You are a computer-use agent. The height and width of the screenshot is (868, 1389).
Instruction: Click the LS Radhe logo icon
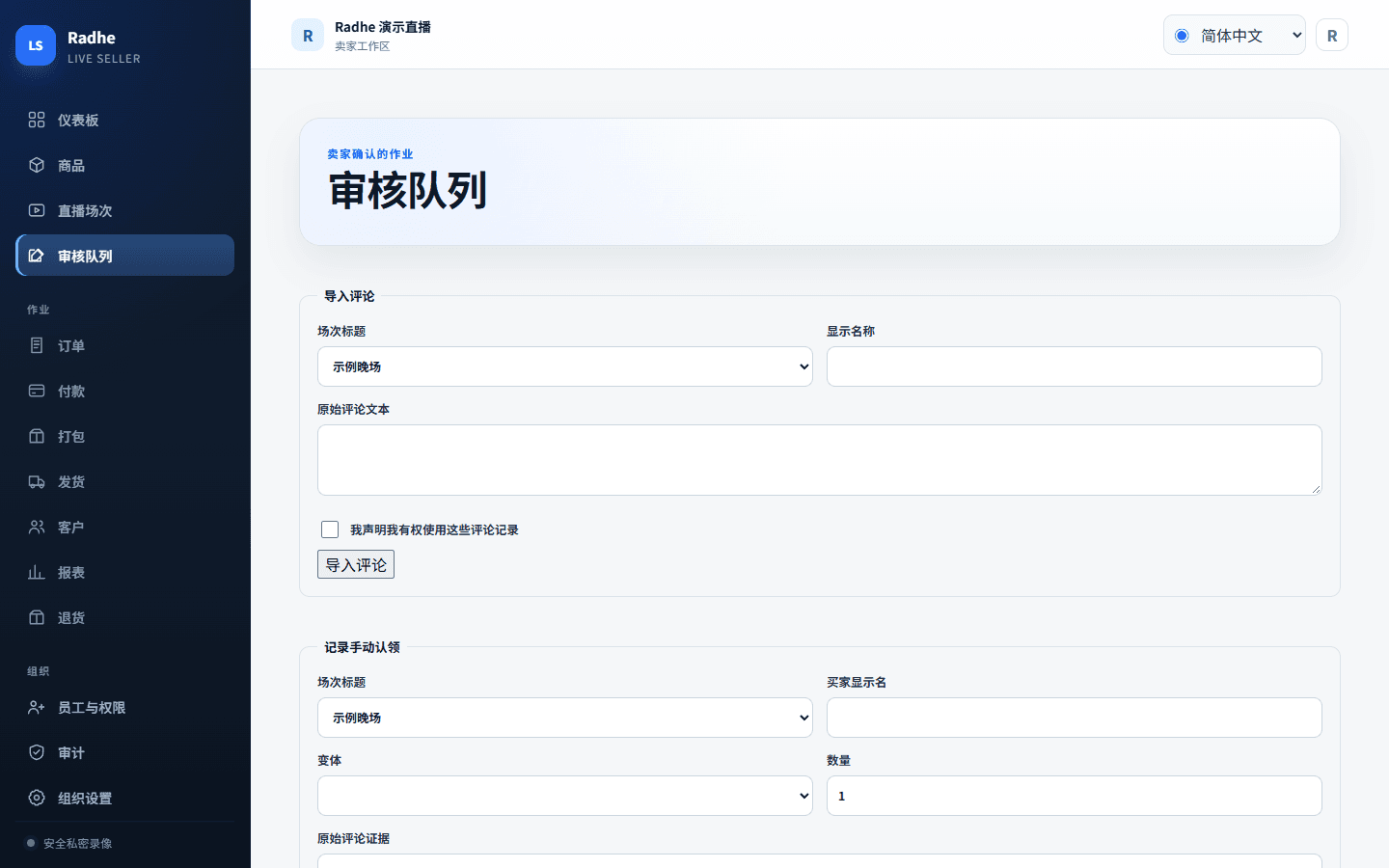click(36, 45)
